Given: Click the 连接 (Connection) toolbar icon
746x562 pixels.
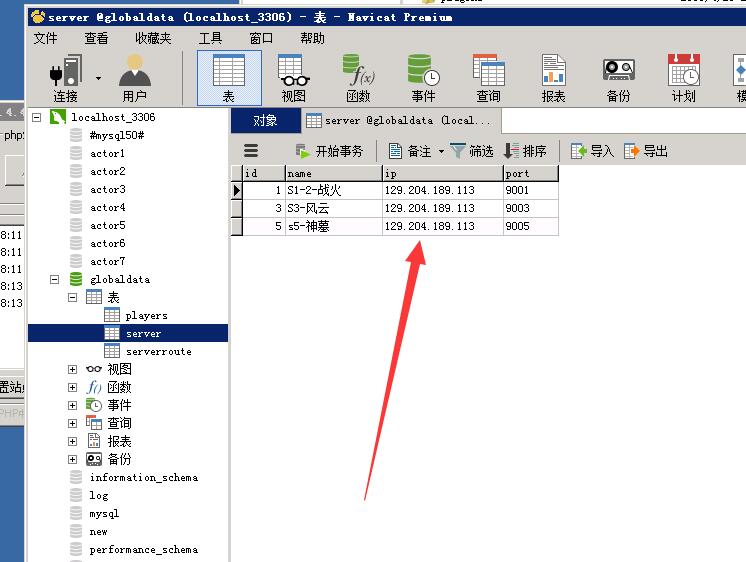Looking at the screenshot, I should (65, 78).
